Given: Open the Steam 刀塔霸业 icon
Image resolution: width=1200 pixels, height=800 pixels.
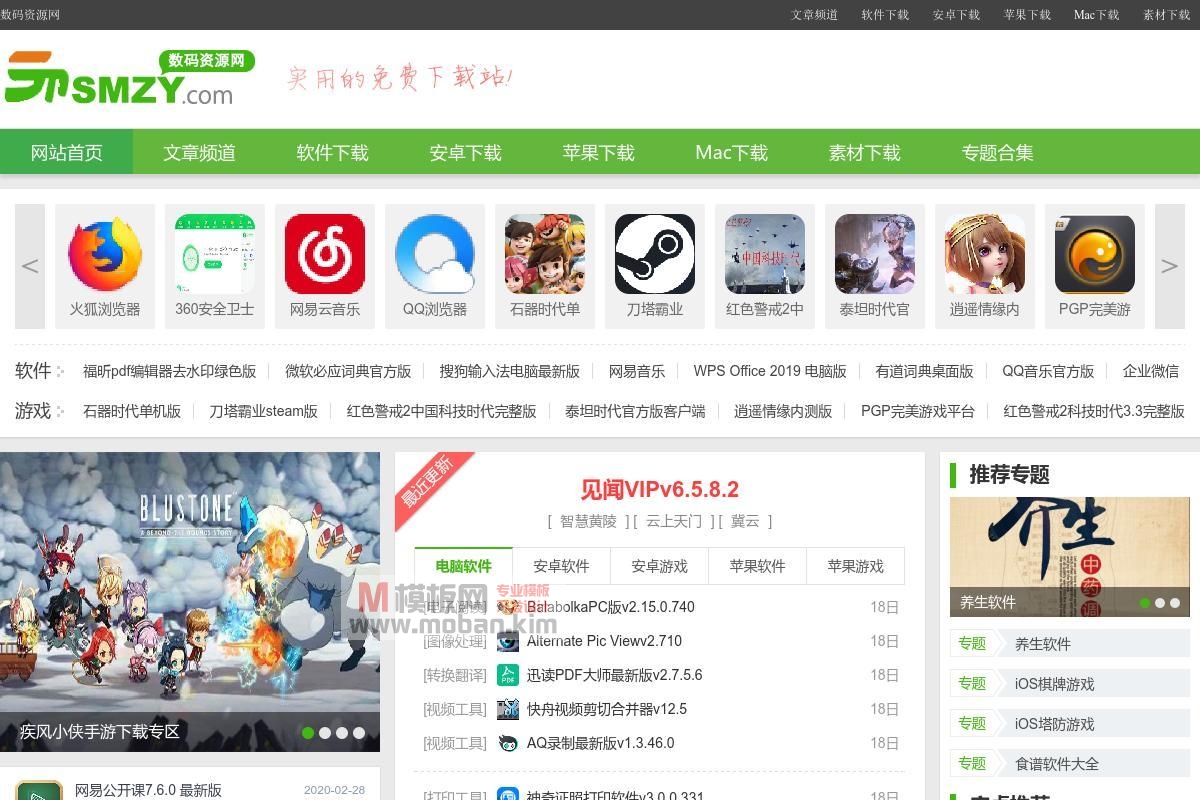Looking at the screenshot, I should tap(655, 254).
